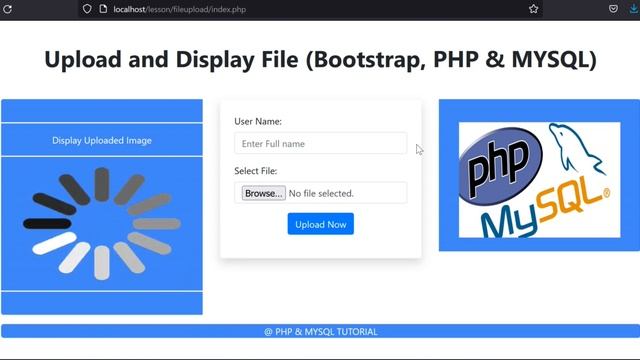Click the Select File: label

256,171
